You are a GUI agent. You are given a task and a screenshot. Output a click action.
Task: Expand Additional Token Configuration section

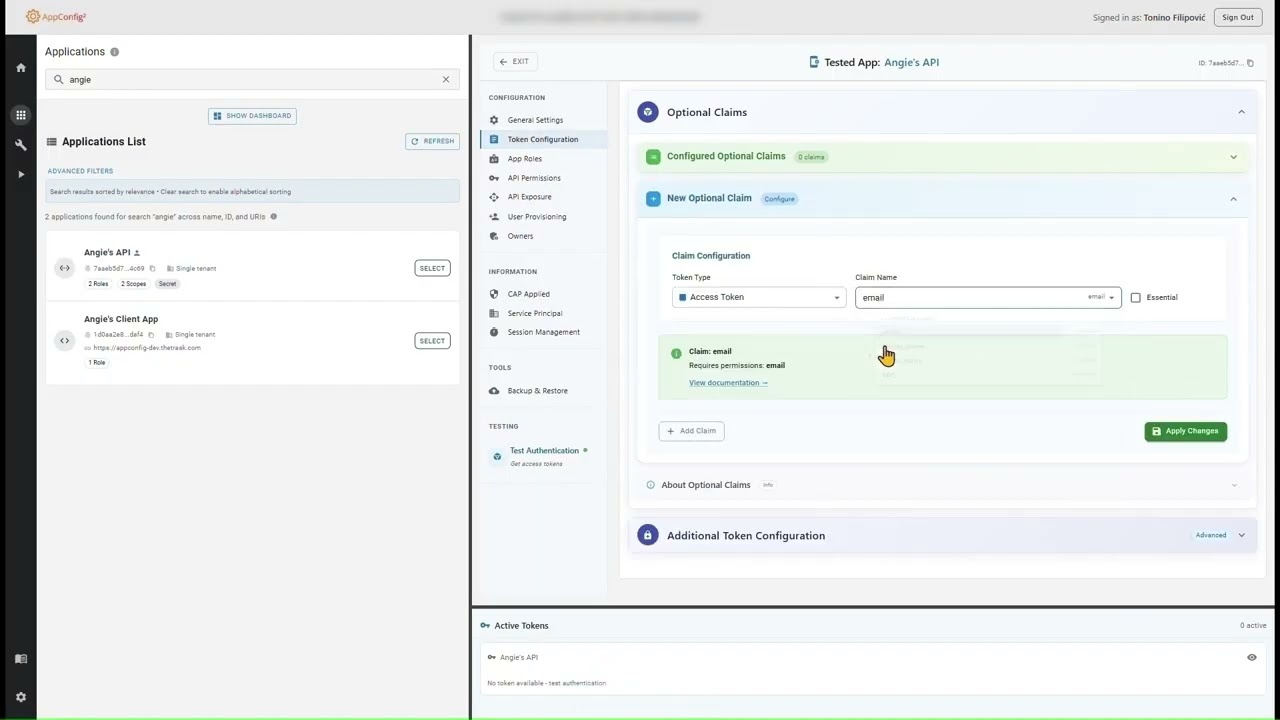[x=1241, y=535]
